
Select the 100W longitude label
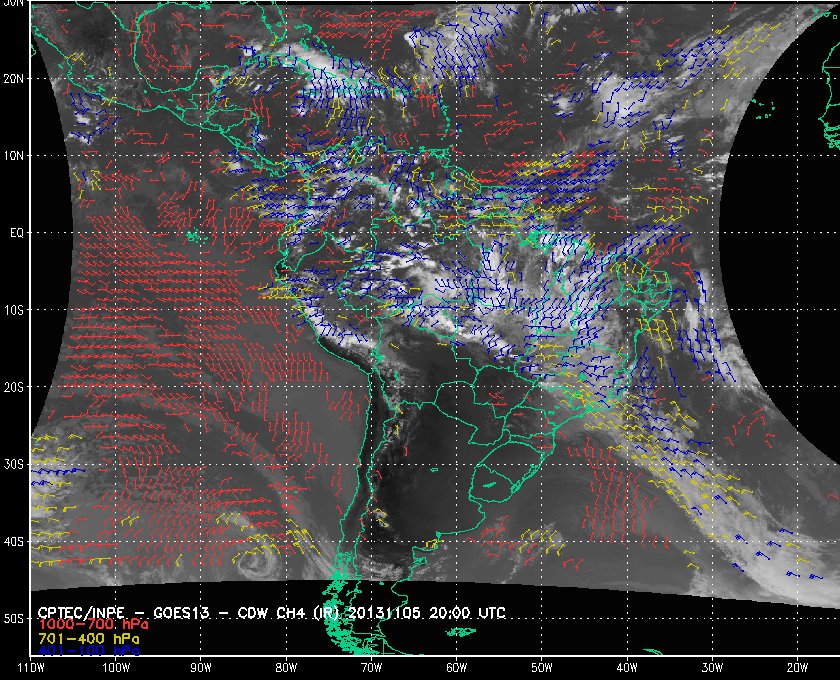click(x=116, y=667)
